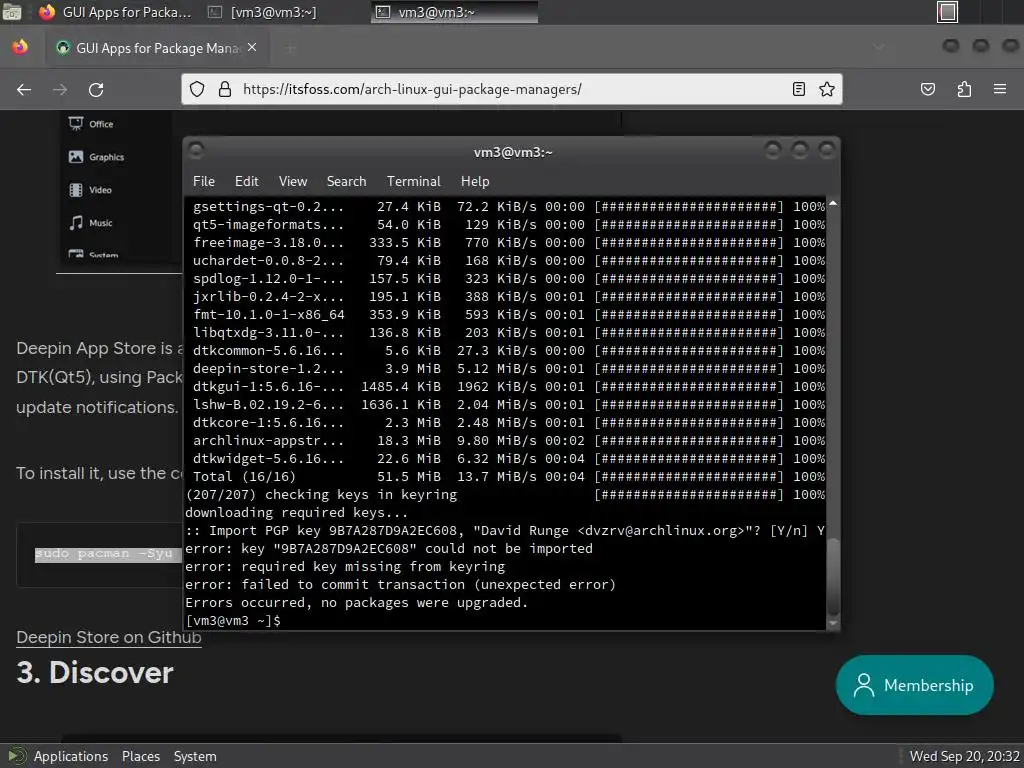Click the Import PGP key prompt line

(505, 531)
